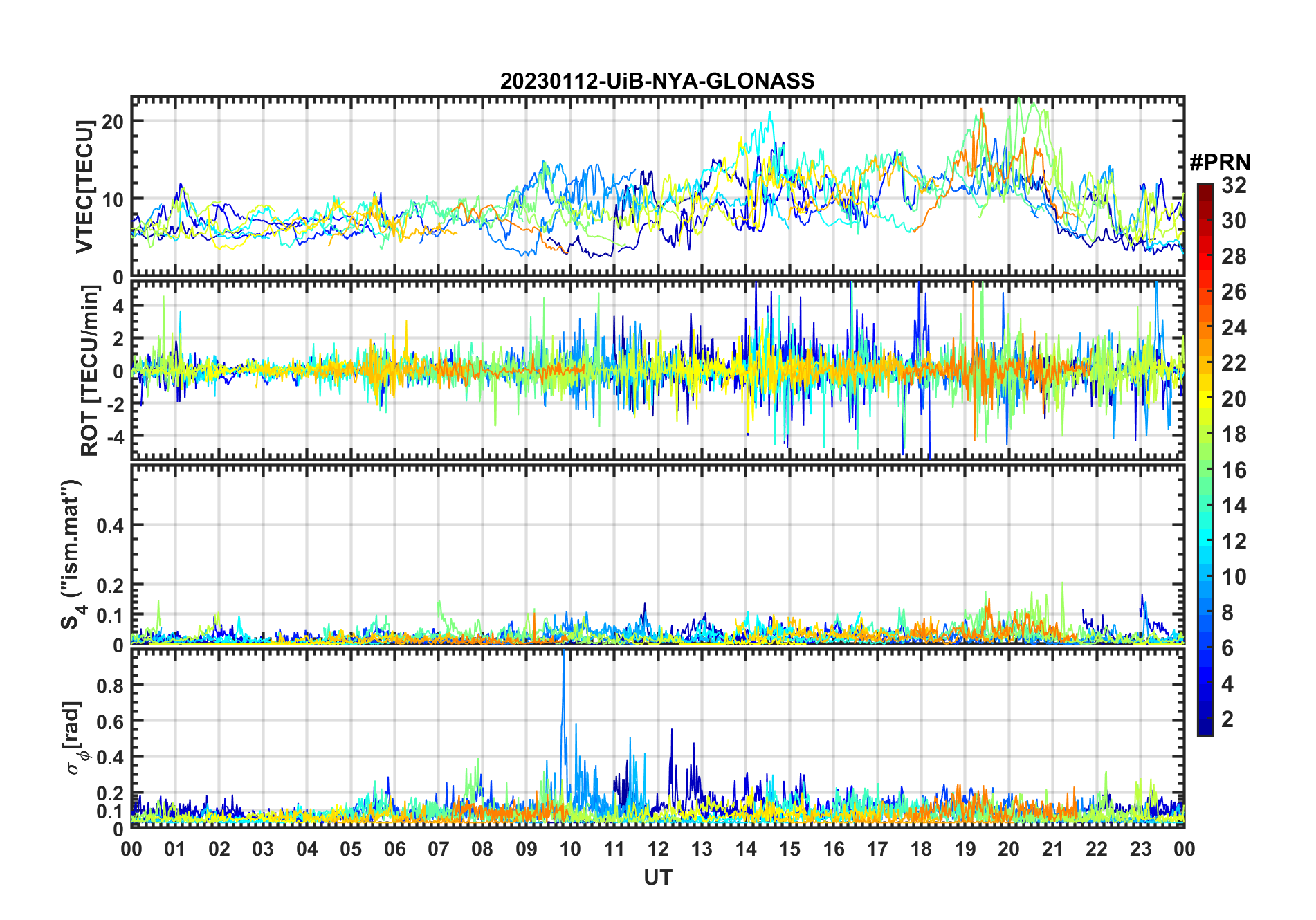This screenshot has width=1316, height=920.
Task: Click the VTEC panel plot area
Action: coord(658,187)
